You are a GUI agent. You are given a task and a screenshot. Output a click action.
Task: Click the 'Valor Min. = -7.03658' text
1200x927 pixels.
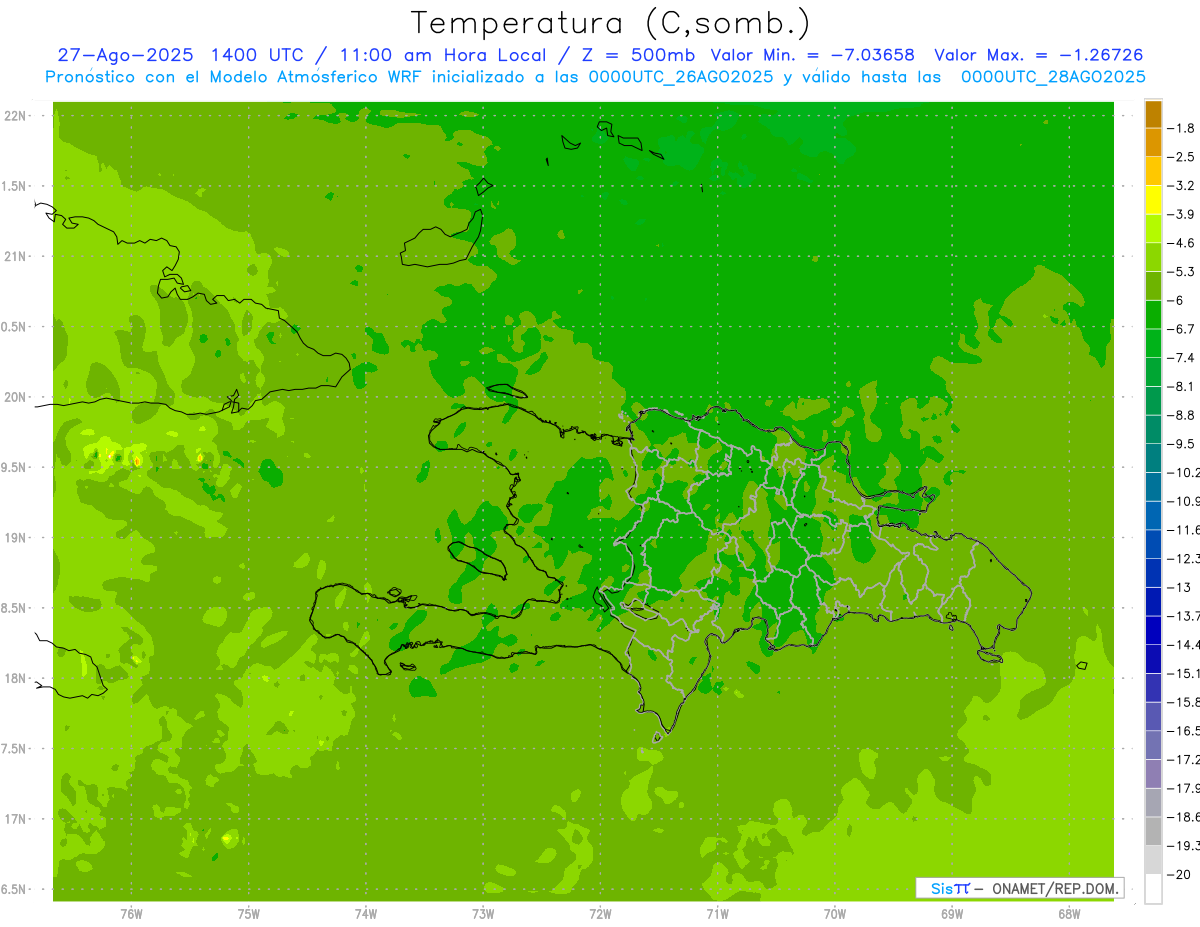coord(812,55)
